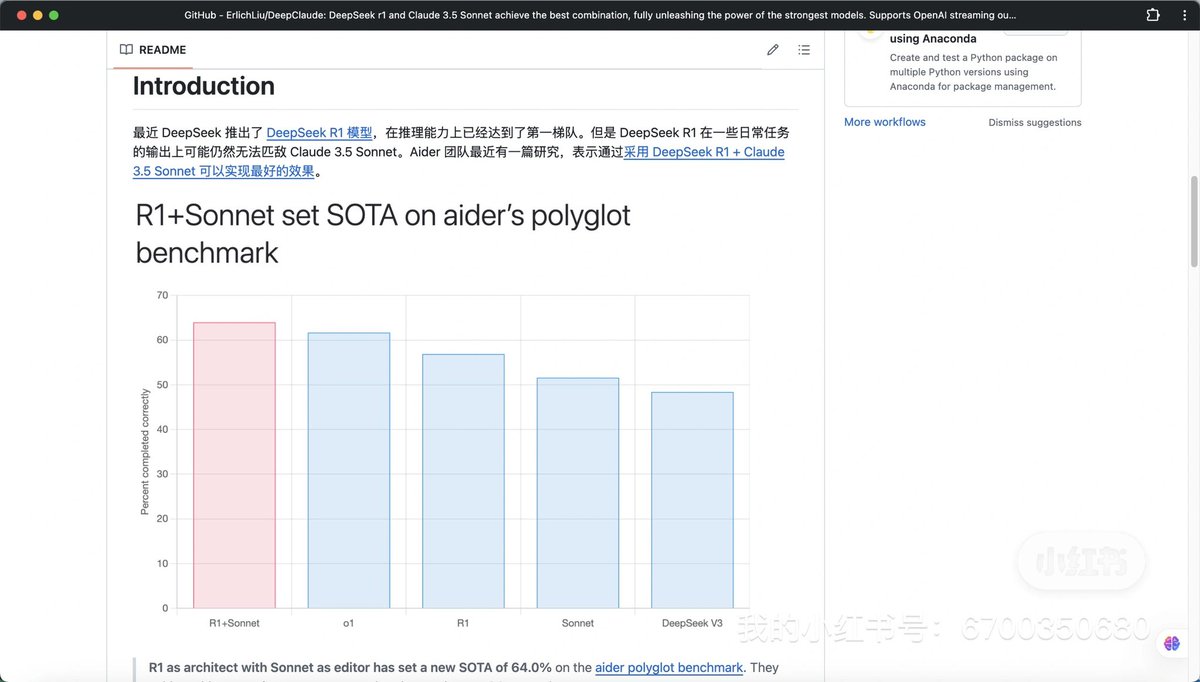Click the 'using Anaconda' workflow title
This screenshot has height=682, width=1200.
pyautogui.click(x=933, y=39)
